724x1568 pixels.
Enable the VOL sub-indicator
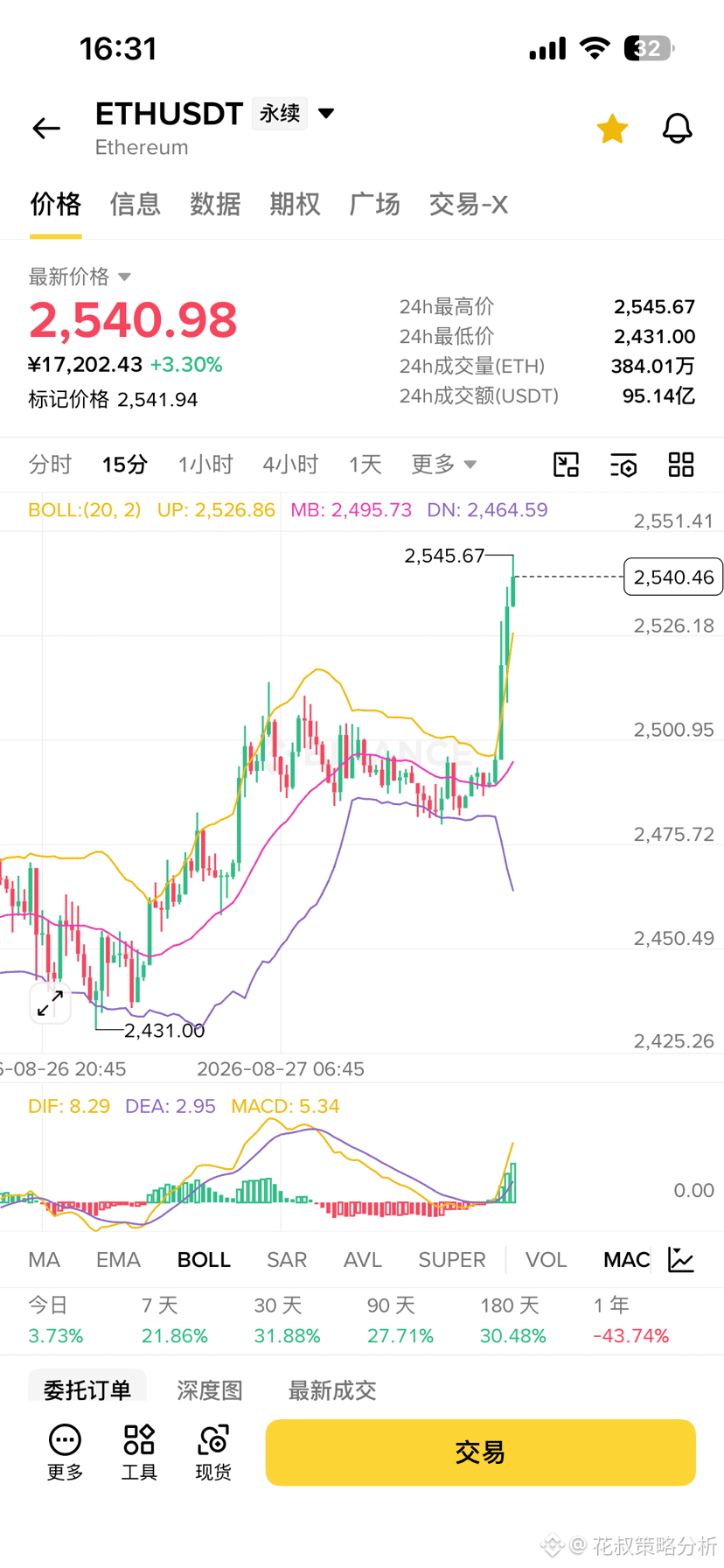click(546, 1260)
